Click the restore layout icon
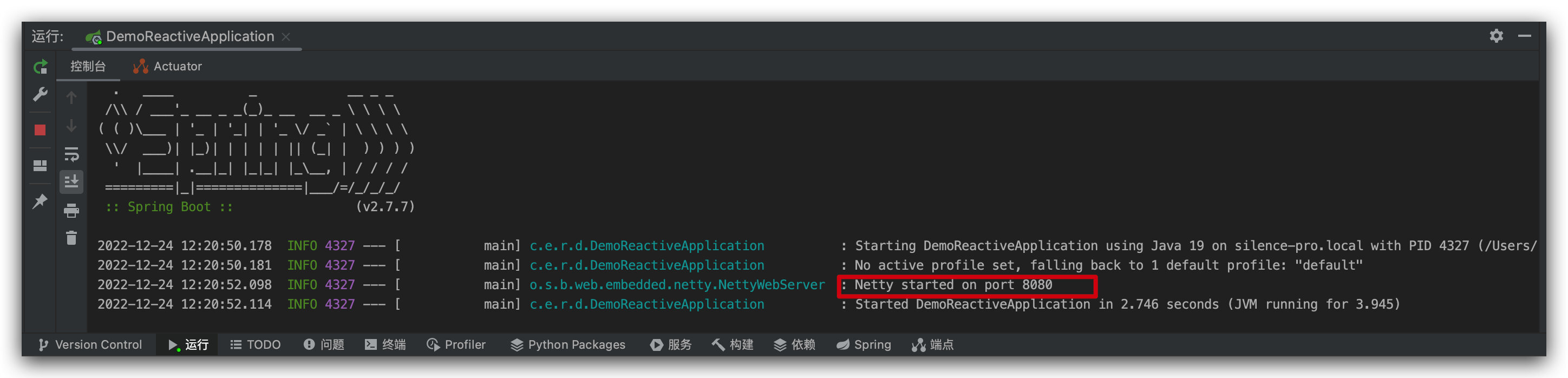The width and height of the screenshot is (1568, 378). click(x=40, y=166)
